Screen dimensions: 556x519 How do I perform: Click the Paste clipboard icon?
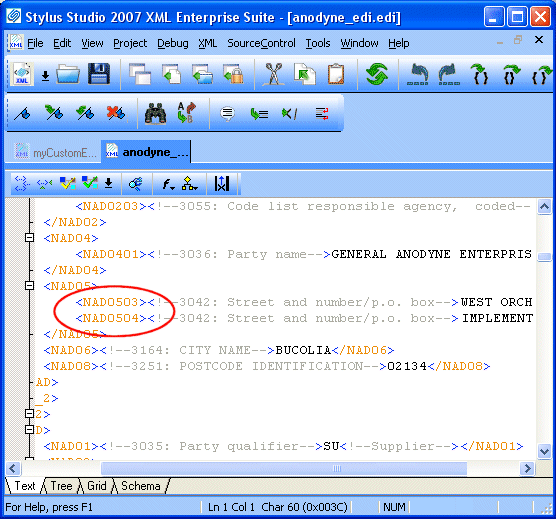pyautogui.click(x=335, y=74)
